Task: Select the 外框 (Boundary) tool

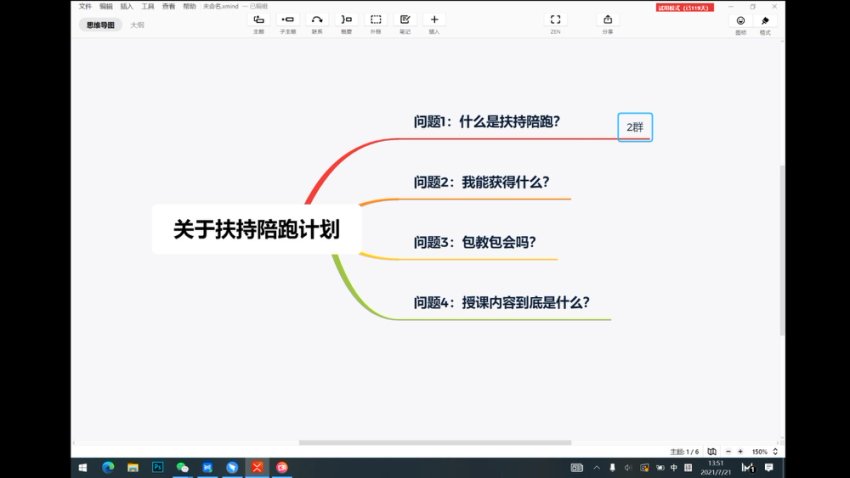Action: point(376,20)
